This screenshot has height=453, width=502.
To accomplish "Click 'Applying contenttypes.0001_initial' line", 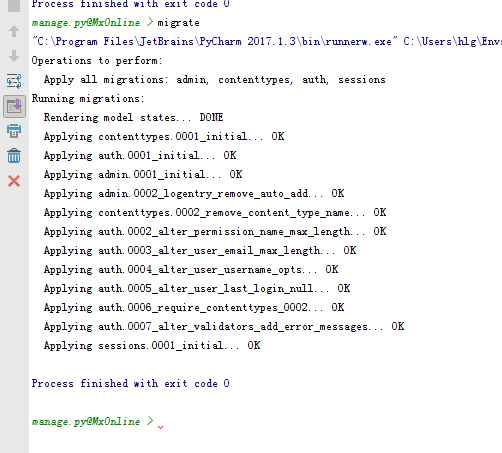I will point(164,137).
